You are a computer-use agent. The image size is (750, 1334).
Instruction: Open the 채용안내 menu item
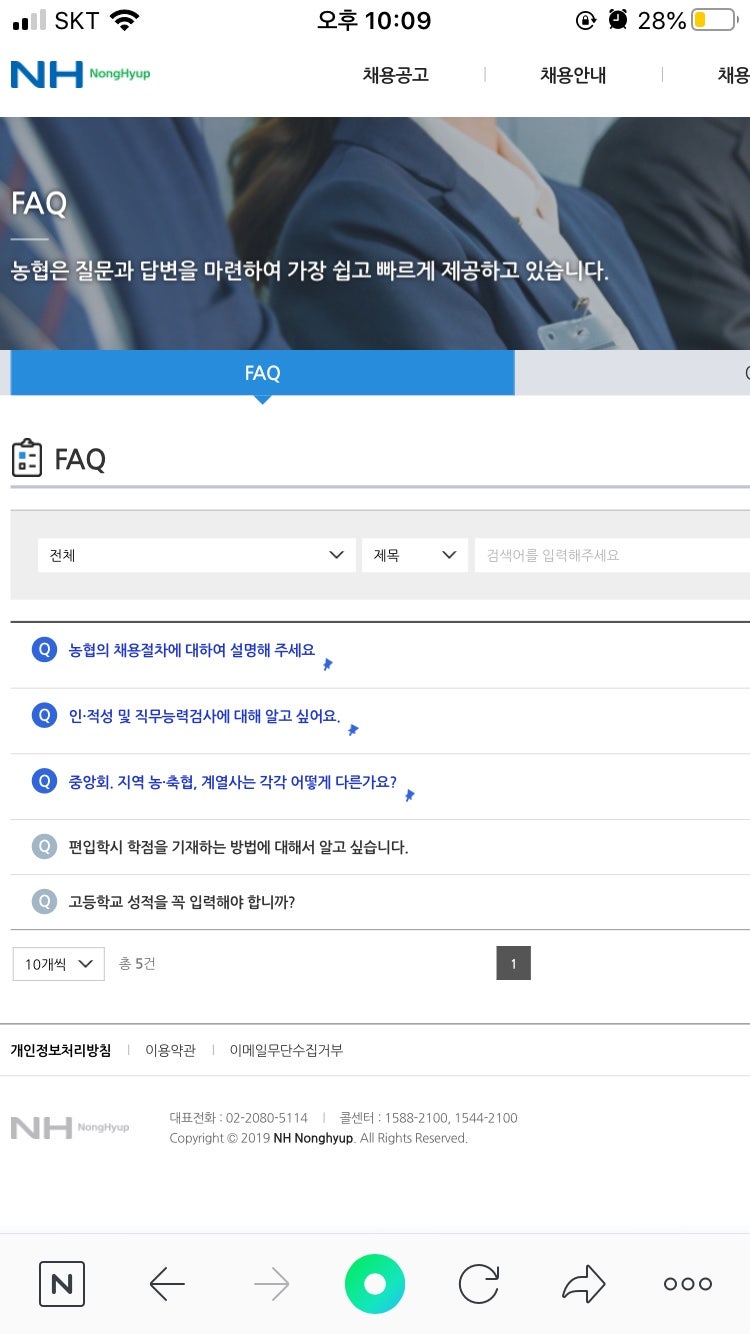pyautogui.click(x=573, y=75)
